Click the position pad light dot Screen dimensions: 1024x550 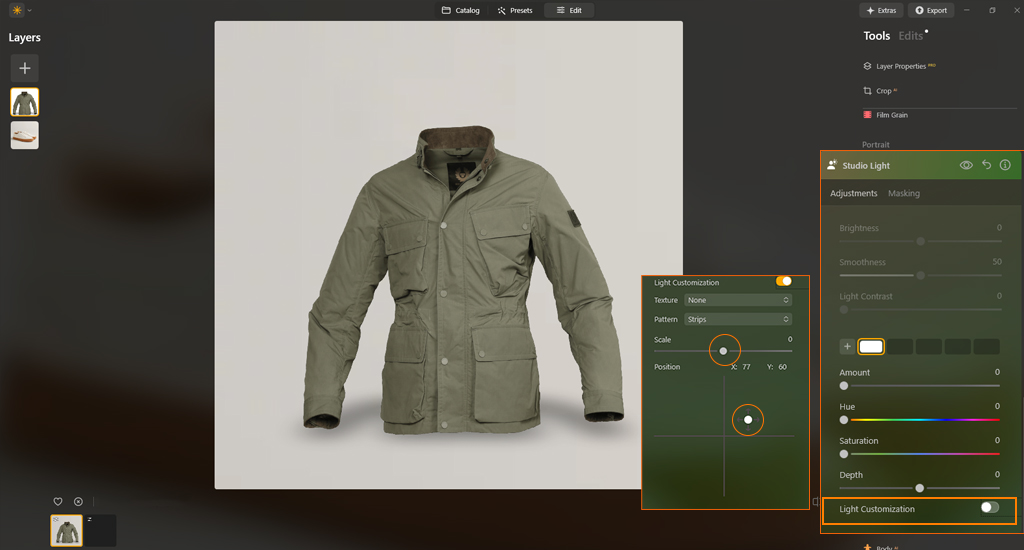click(x=748, y=420)
